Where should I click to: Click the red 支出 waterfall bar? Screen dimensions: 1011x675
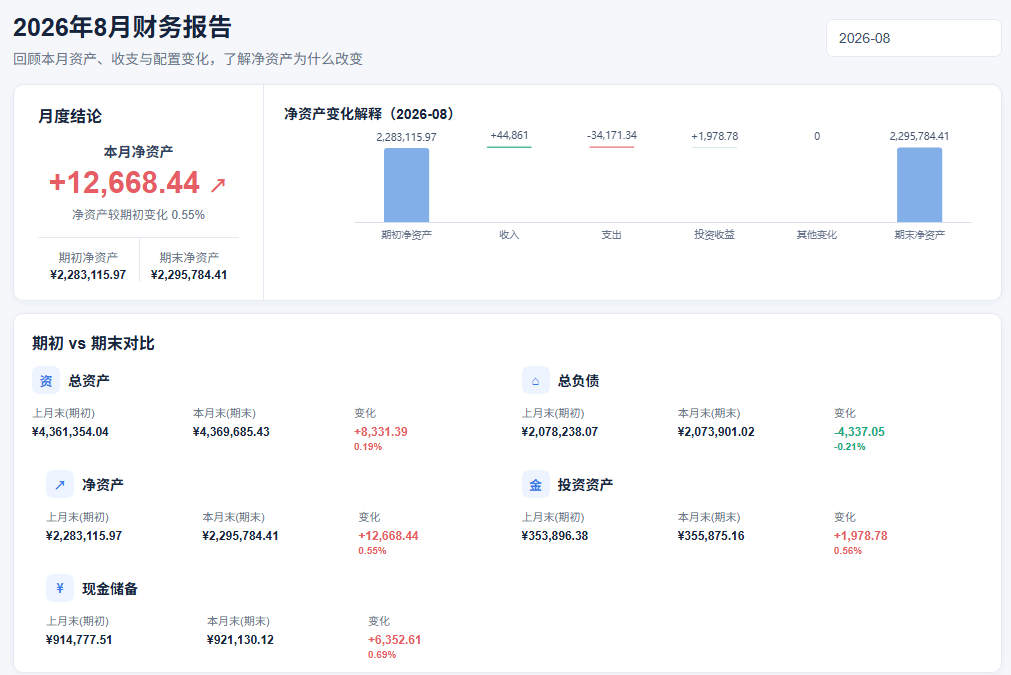pyautogui.click(x=611, y=147)
